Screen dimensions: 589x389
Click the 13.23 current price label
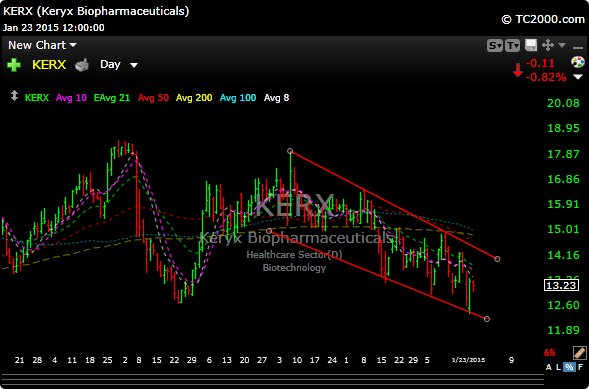561,285
